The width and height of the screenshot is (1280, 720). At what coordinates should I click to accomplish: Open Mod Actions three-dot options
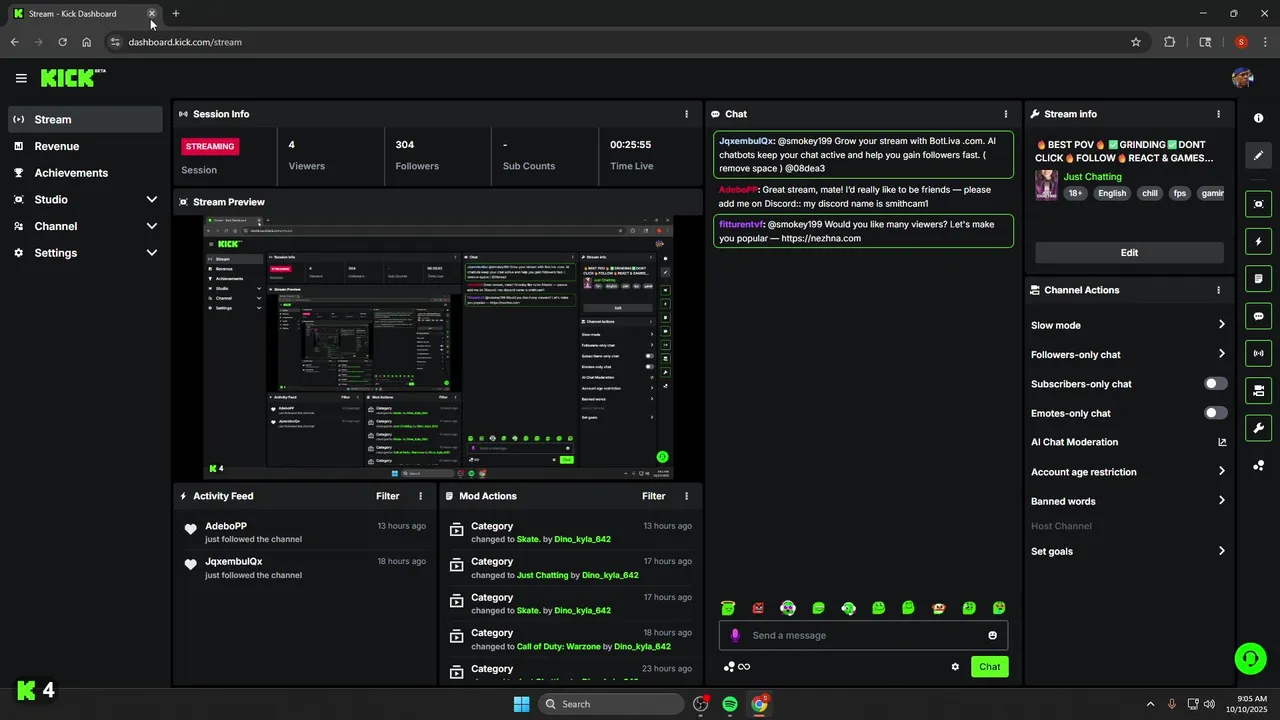coord(686,496)
